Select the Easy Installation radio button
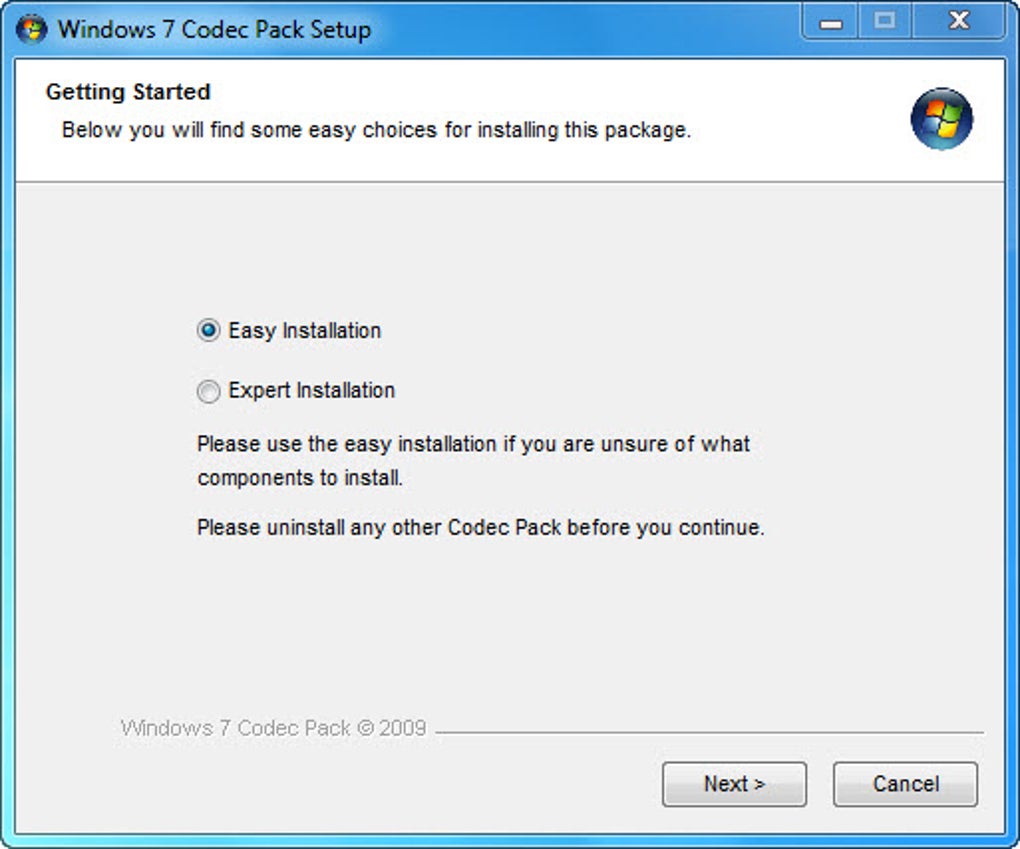 (x=208, y=331)
